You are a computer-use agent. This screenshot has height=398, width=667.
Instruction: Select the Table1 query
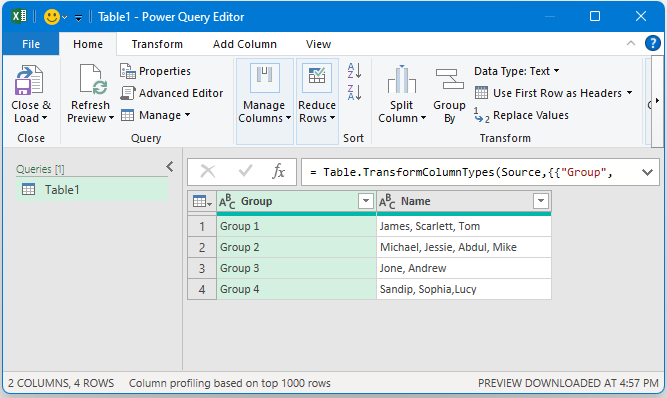point(92,190)
